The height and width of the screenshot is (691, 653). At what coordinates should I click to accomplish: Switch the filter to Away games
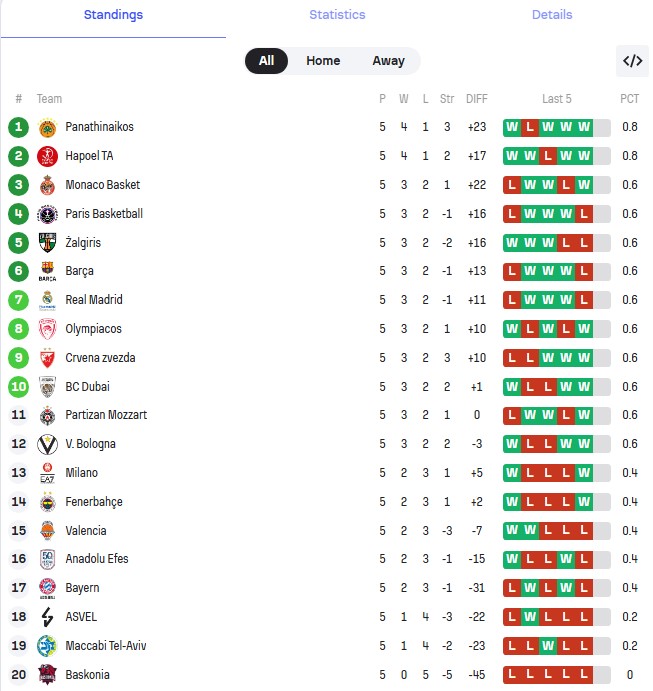(388, 61)
